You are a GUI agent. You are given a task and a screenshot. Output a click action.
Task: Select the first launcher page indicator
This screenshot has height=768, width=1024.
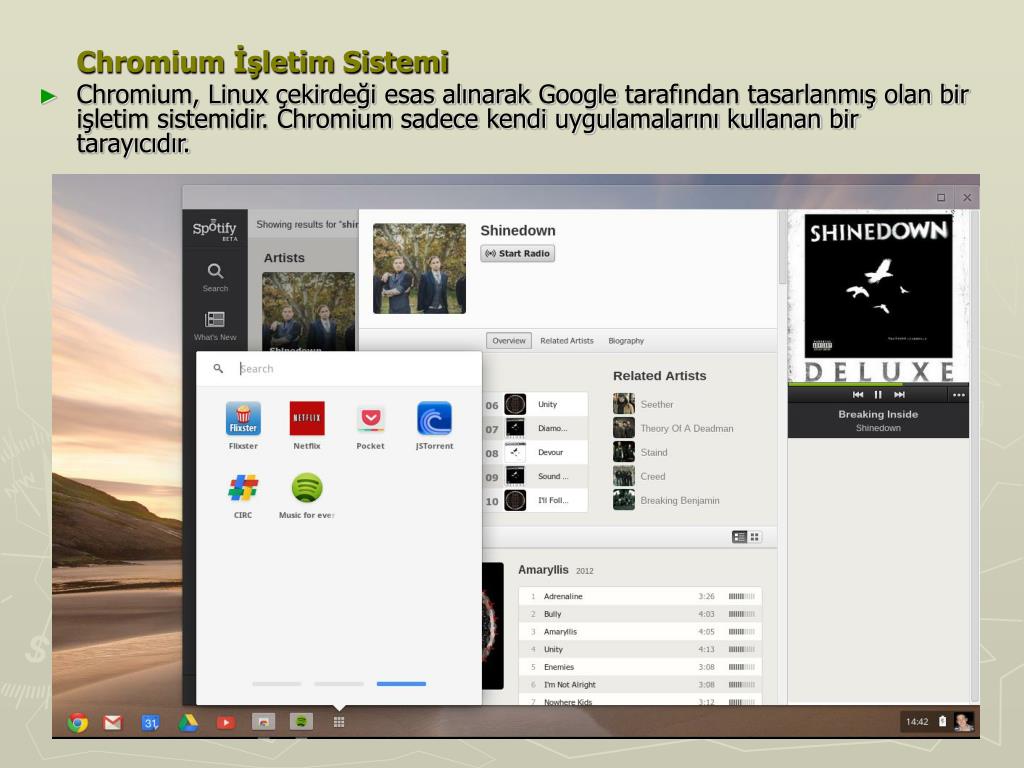point(277,684)
